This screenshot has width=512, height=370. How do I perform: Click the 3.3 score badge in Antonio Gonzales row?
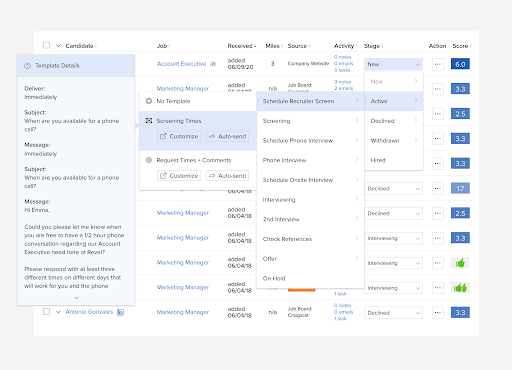point(460,313)
